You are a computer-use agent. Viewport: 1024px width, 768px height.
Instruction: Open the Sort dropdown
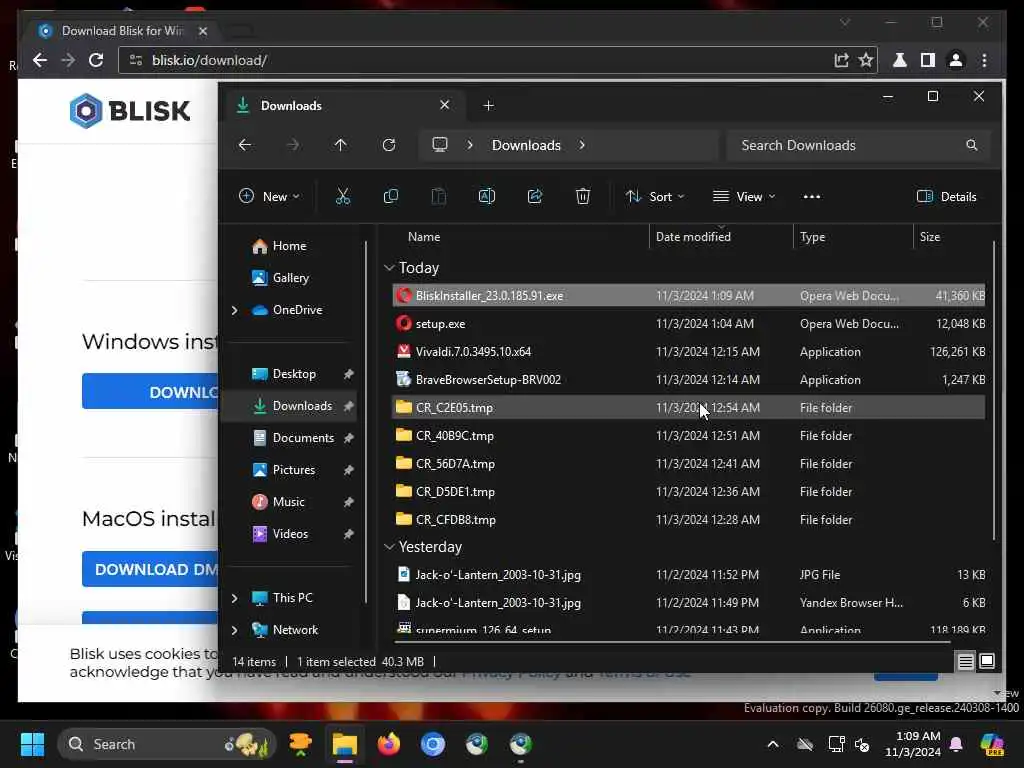coord(654,197)
